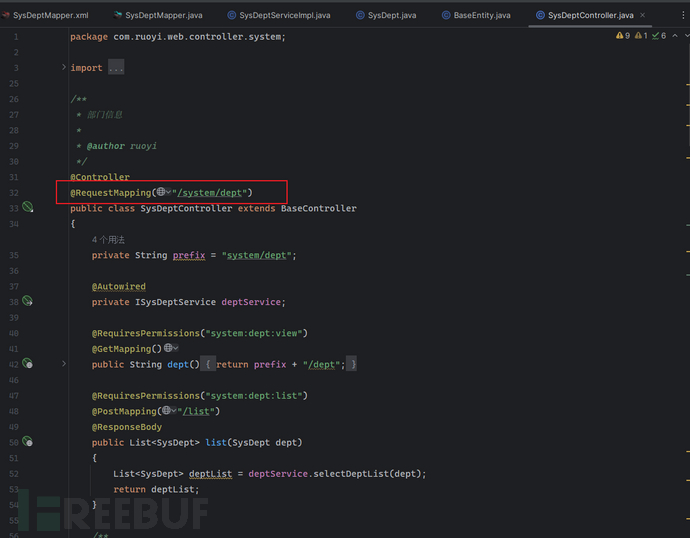Viewport: 690px width, 538px height.
Task: Click the endpoint gutter icon at line 50
Action: tap(27, 442)
